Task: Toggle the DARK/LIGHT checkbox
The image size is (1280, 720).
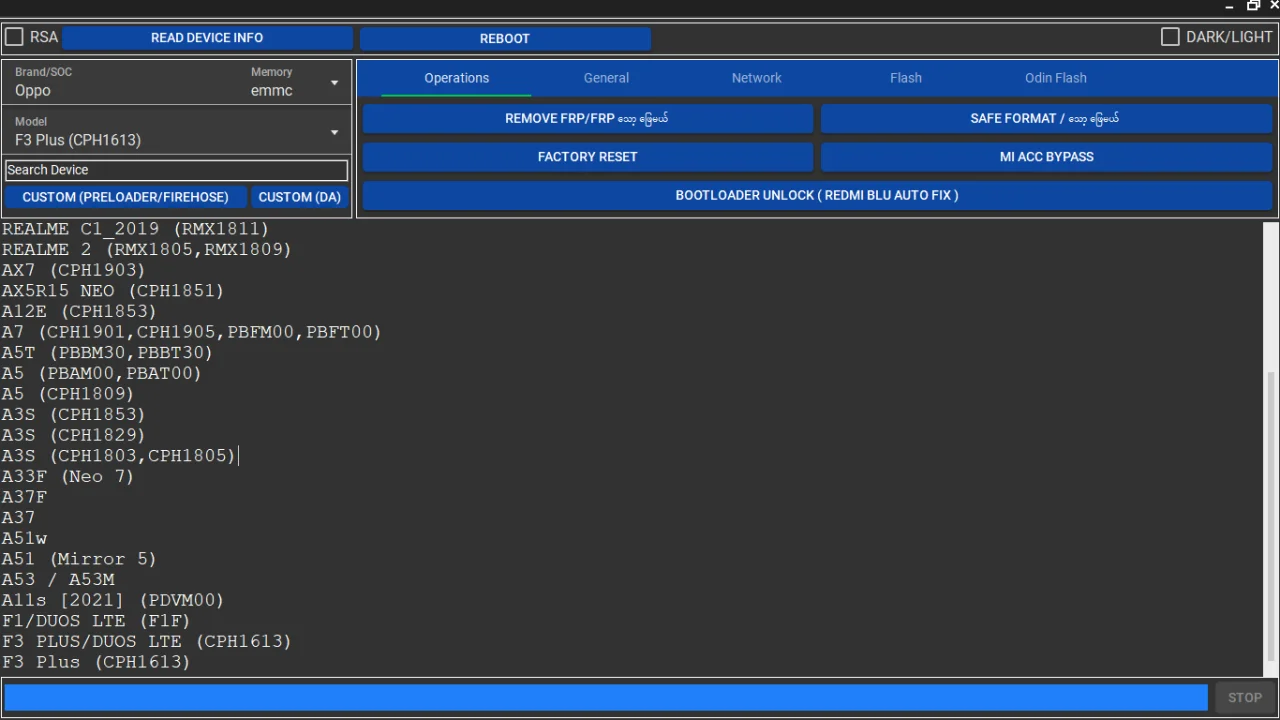Action: coord(1170,37)
